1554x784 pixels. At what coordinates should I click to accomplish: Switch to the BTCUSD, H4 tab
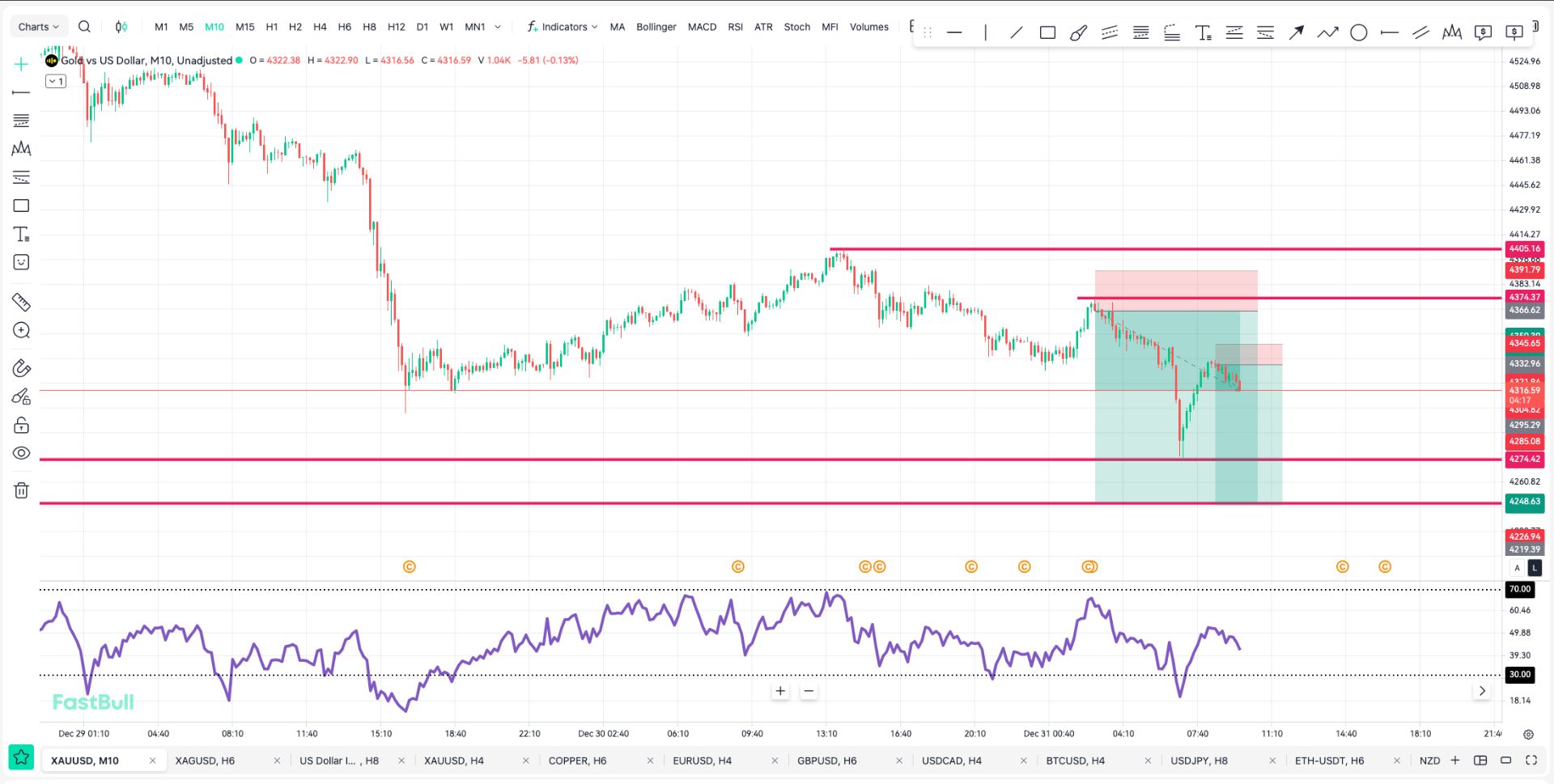pyautogui.click(x=1075, y=761)
